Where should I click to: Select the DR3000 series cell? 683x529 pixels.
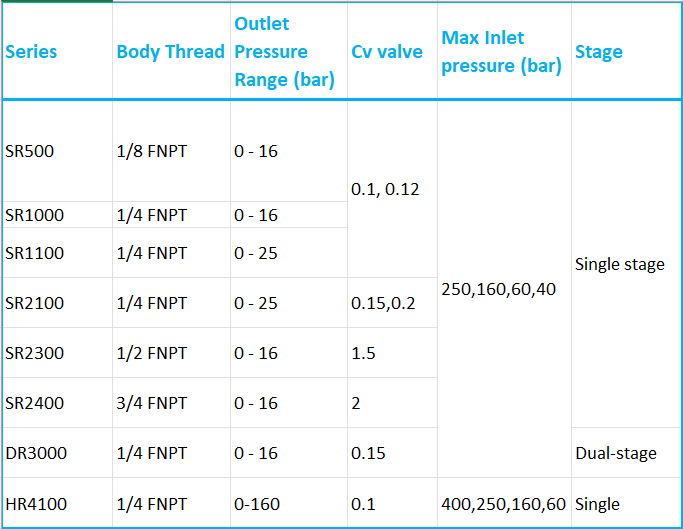pyautogui.click(x=36, y=453)
